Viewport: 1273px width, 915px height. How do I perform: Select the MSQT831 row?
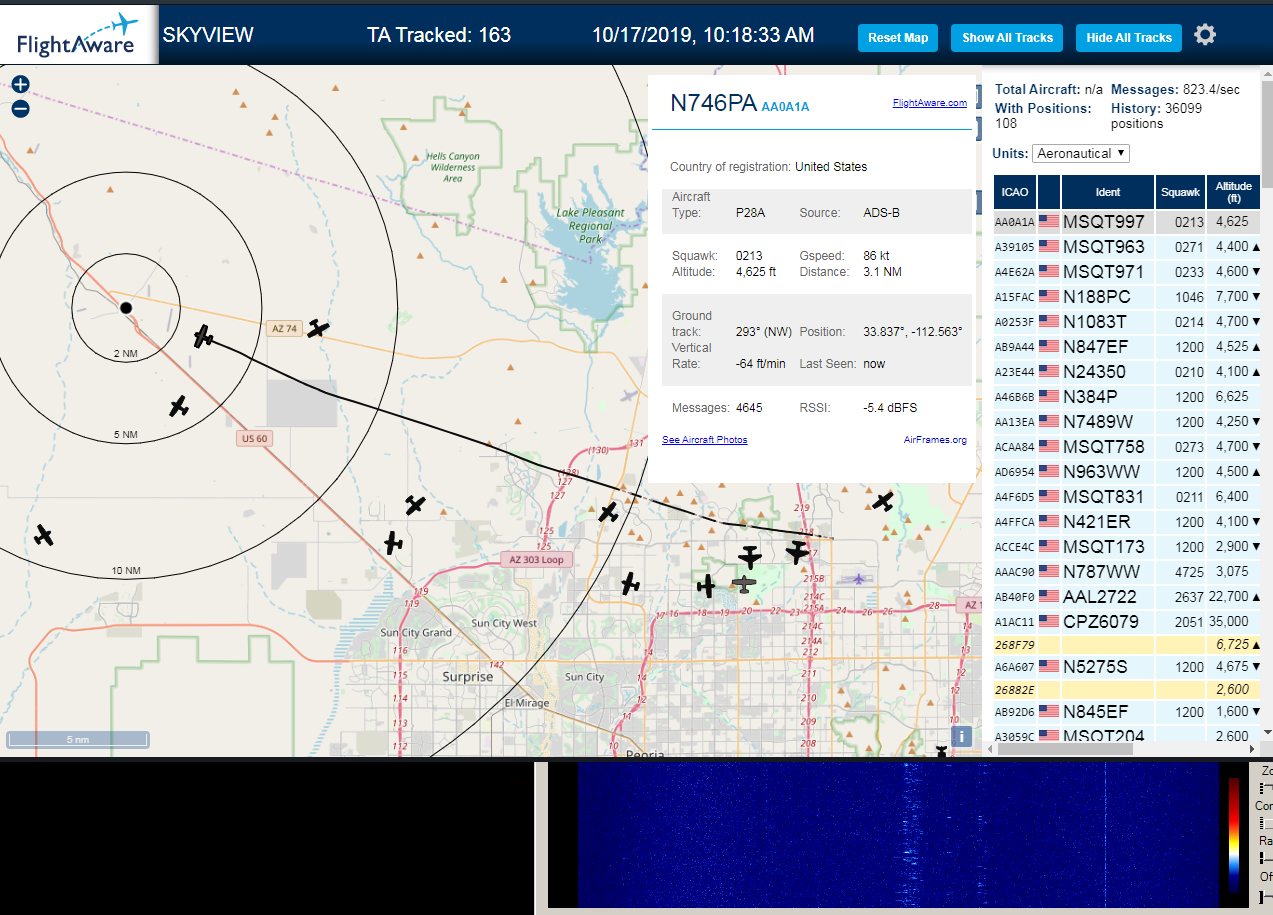[1127, 496]
